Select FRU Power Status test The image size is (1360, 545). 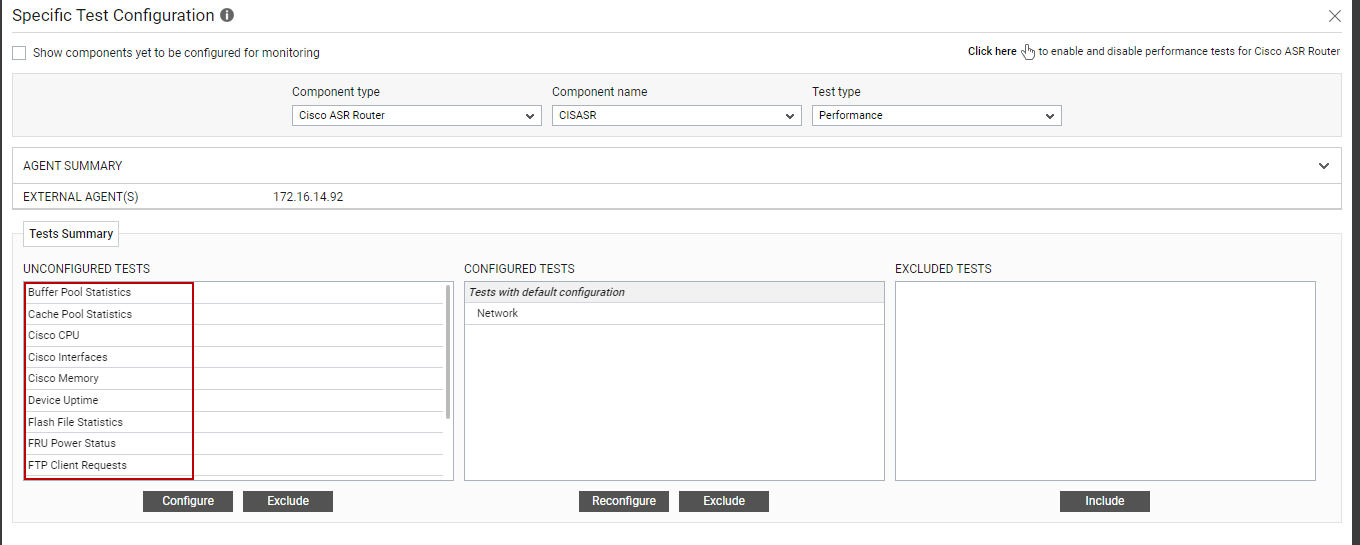point(235,443)
